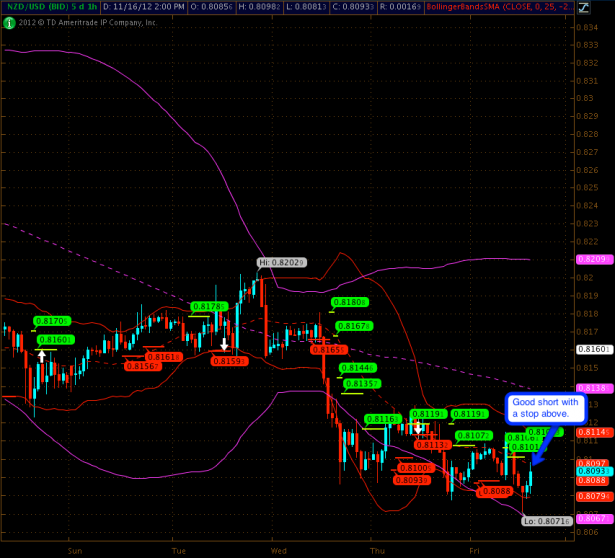Click the chart settings icon at top right
Image resolution: width=615 pixels, height=558 pixels.
click(605, 8)
